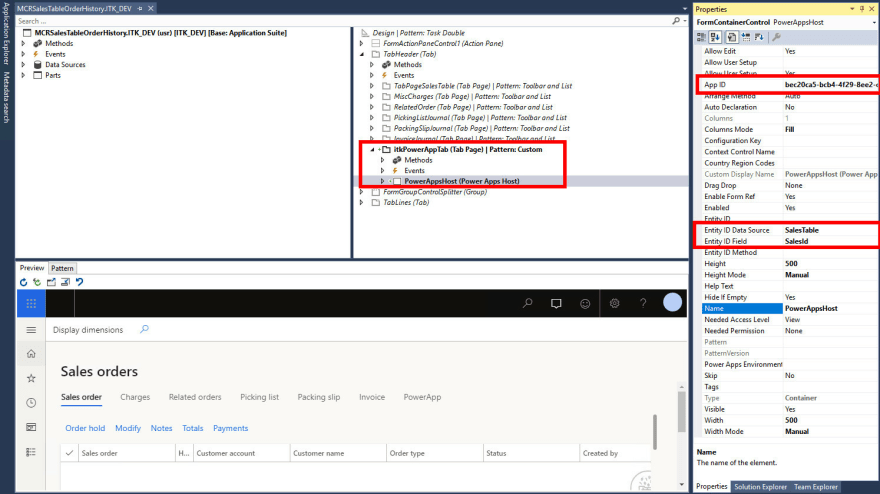Select the Charges tab in preview
The width and height of the screenshot is (880, 494).
pyautogui.click(x=135, y=397)
